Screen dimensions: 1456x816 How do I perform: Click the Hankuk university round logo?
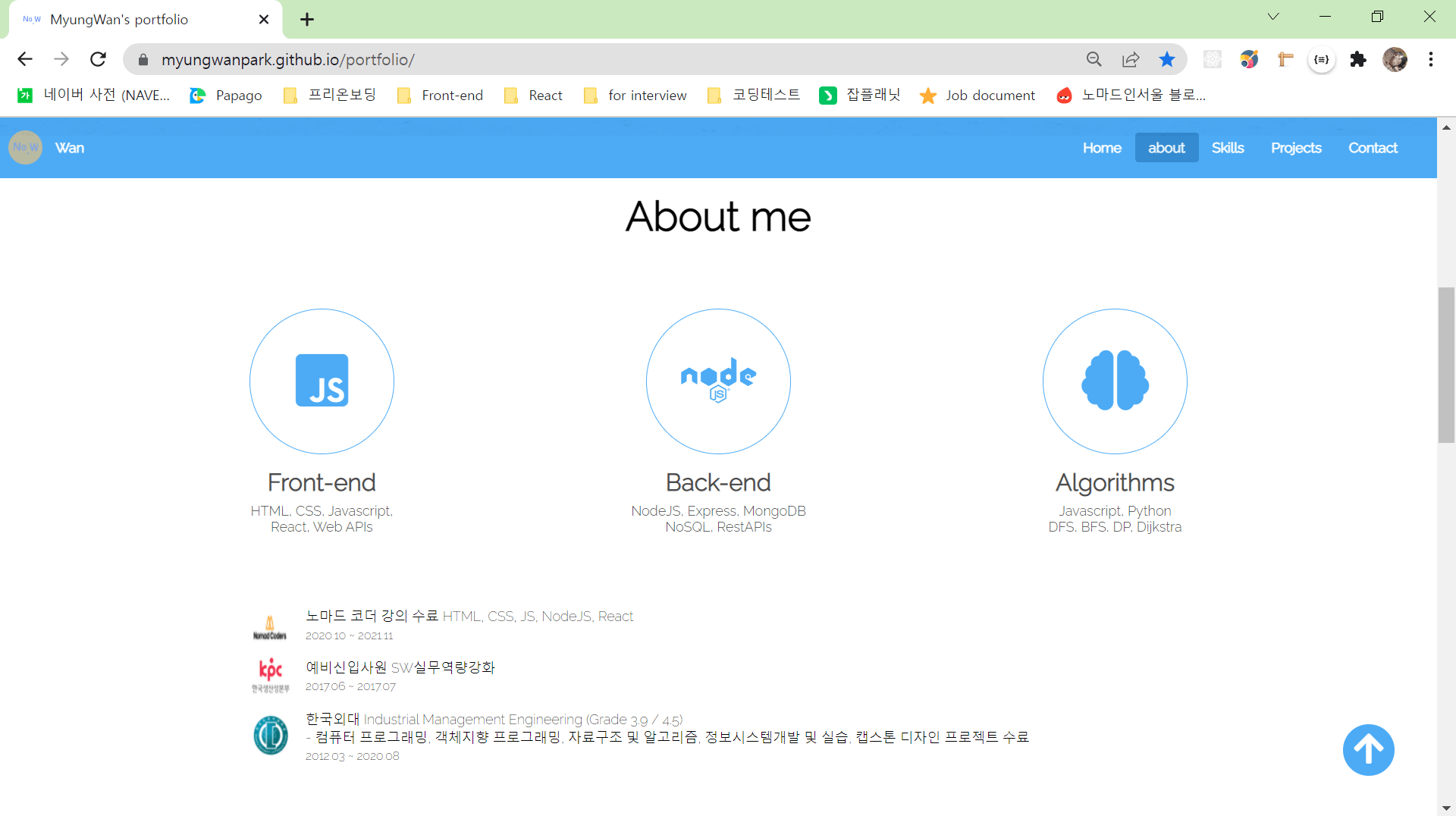271,736
